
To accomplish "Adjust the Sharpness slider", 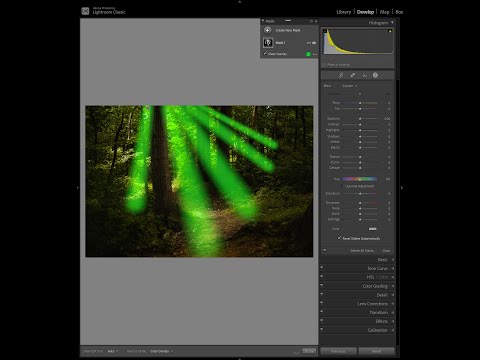I will pos(360,203).
